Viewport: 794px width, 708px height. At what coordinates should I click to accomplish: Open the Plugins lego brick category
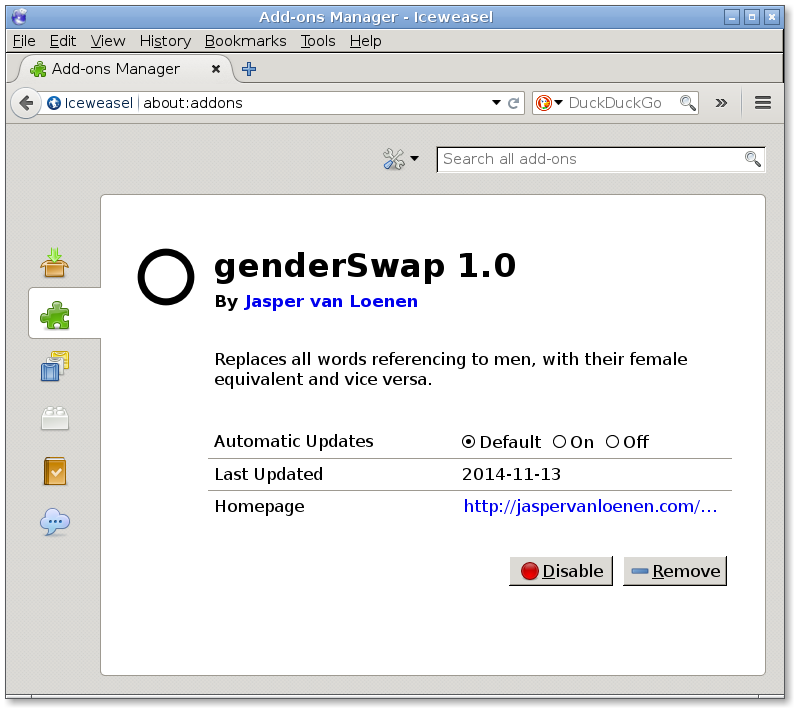tap(55, 418)
